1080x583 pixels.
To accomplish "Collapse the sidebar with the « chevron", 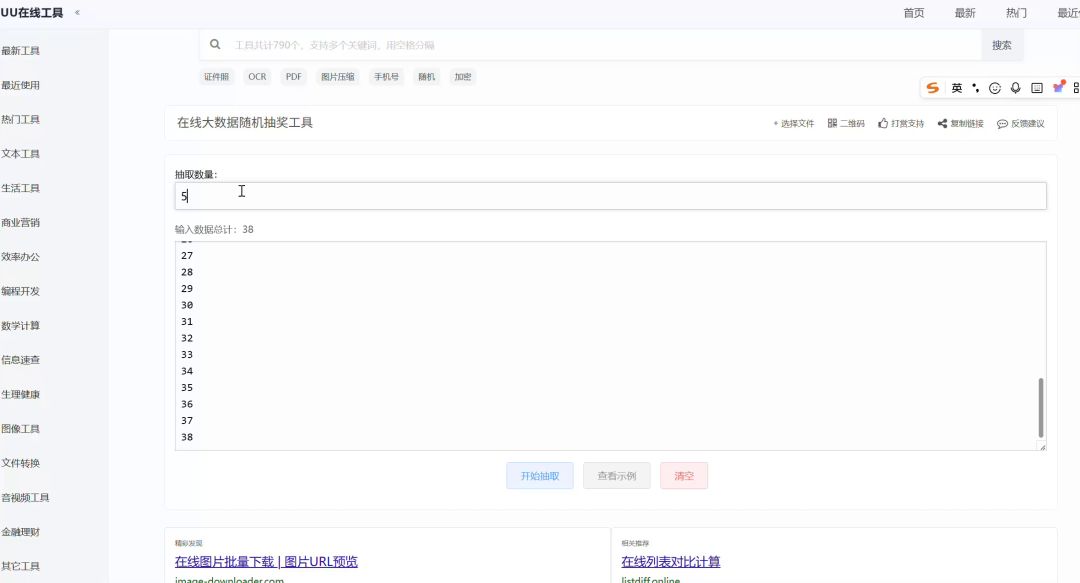I will [78, 13].
